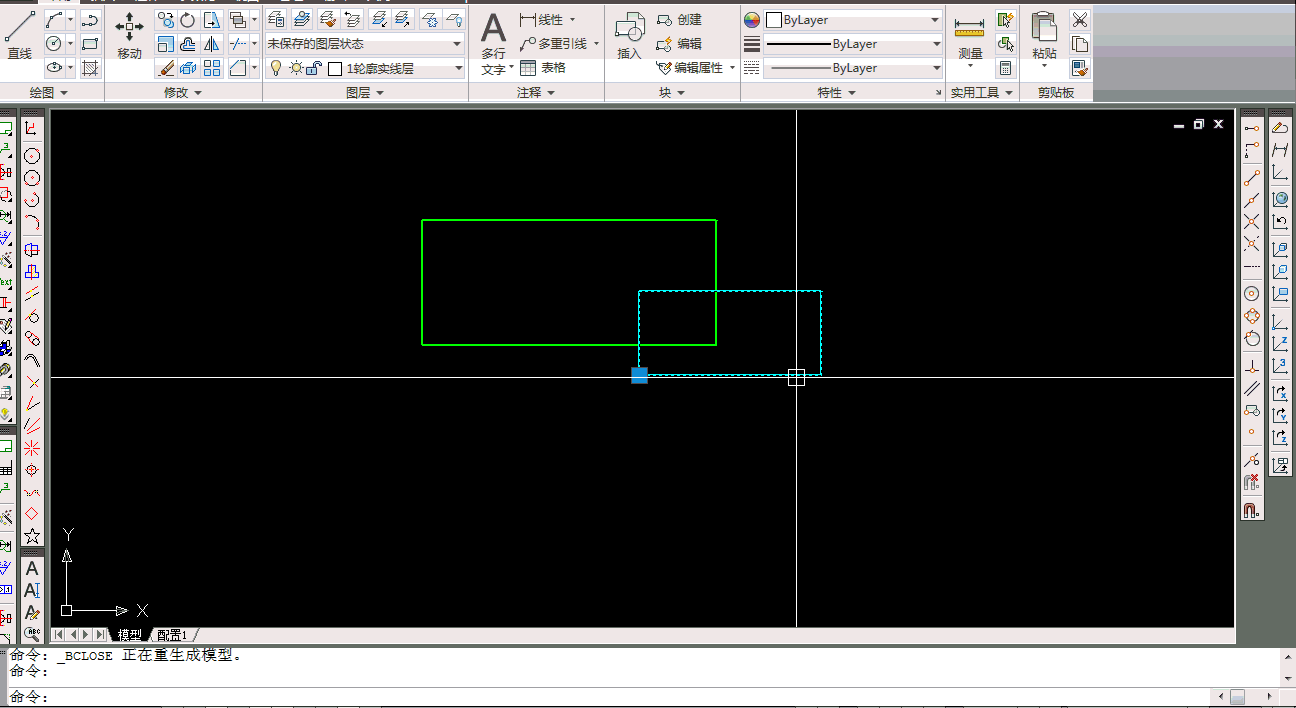Expand the 绘图 panel title
This screenshot has width=1296, height=708.
48,92
